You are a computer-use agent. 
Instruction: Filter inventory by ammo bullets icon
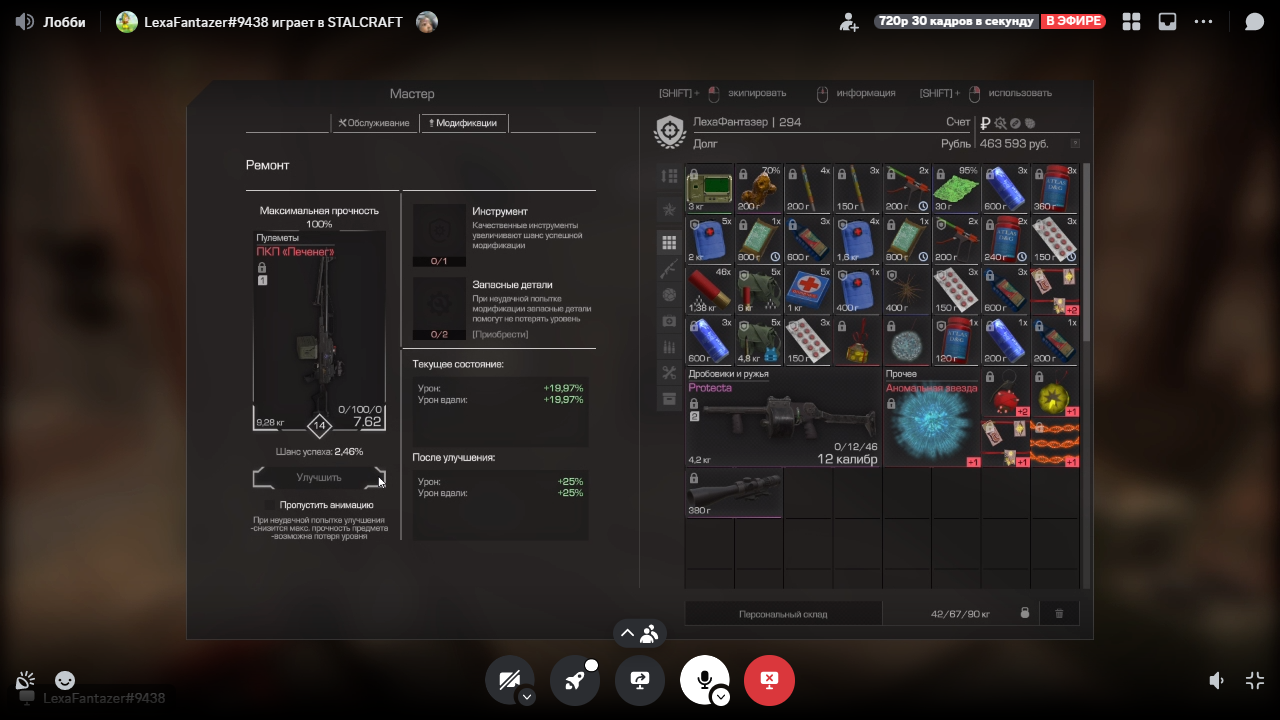[669, 347]
